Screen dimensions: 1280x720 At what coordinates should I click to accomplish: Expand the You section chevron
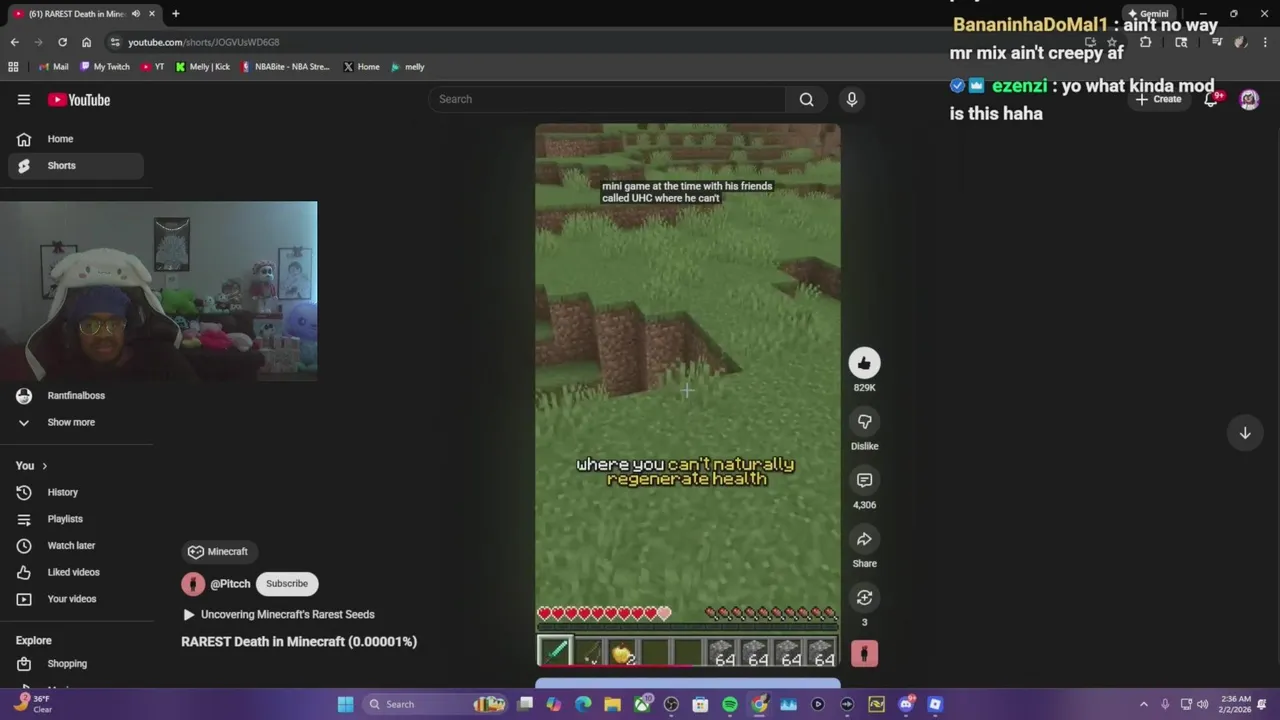coord(44,466)
